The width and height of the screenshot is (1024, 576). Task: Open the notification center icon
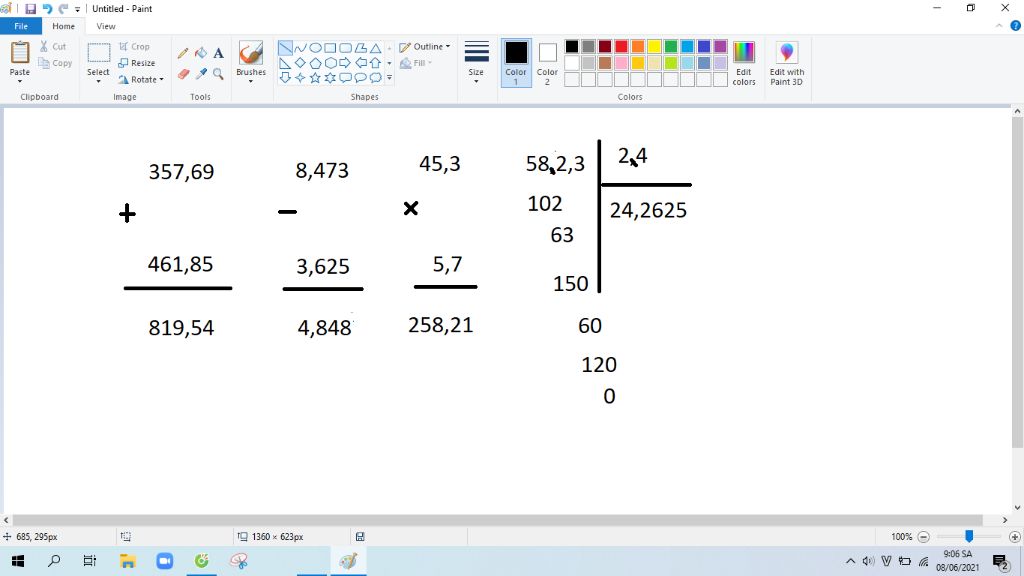tap(1000, 562)
